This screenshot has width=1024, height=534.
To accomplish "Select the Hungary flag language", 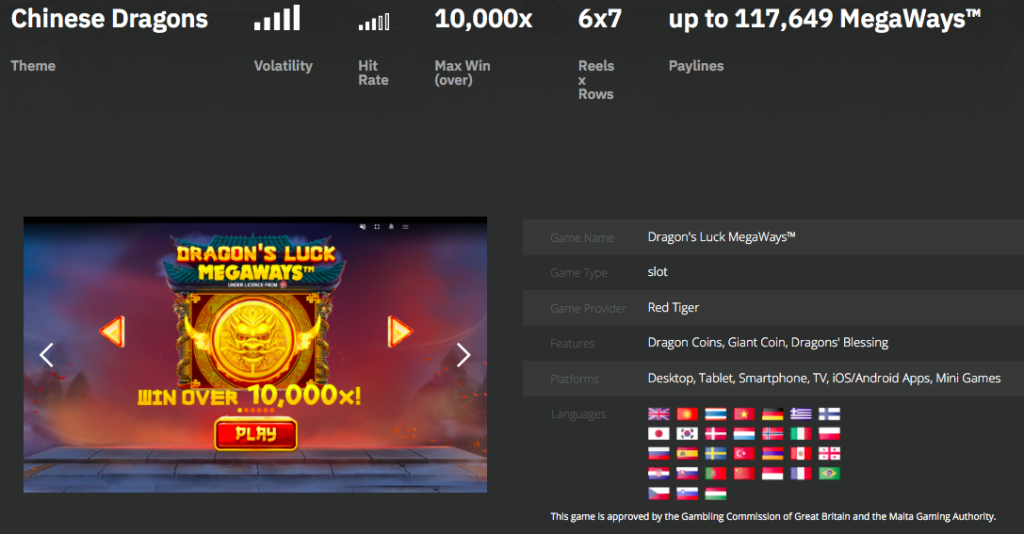I will tap(715, 494).
